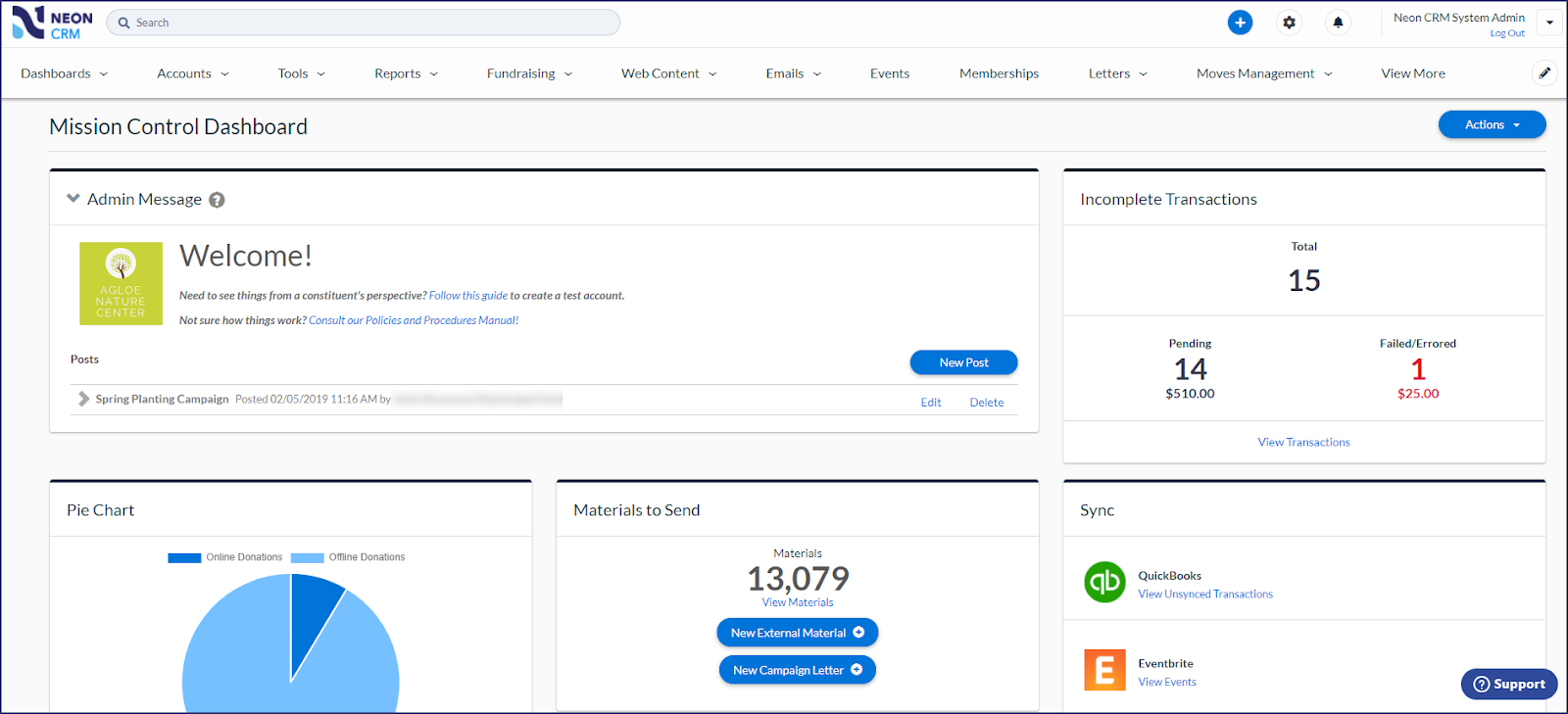Open the notifications bell
Image resolution: width=1568 pixels, height=714 pixels.
[x=1338, y=23]
